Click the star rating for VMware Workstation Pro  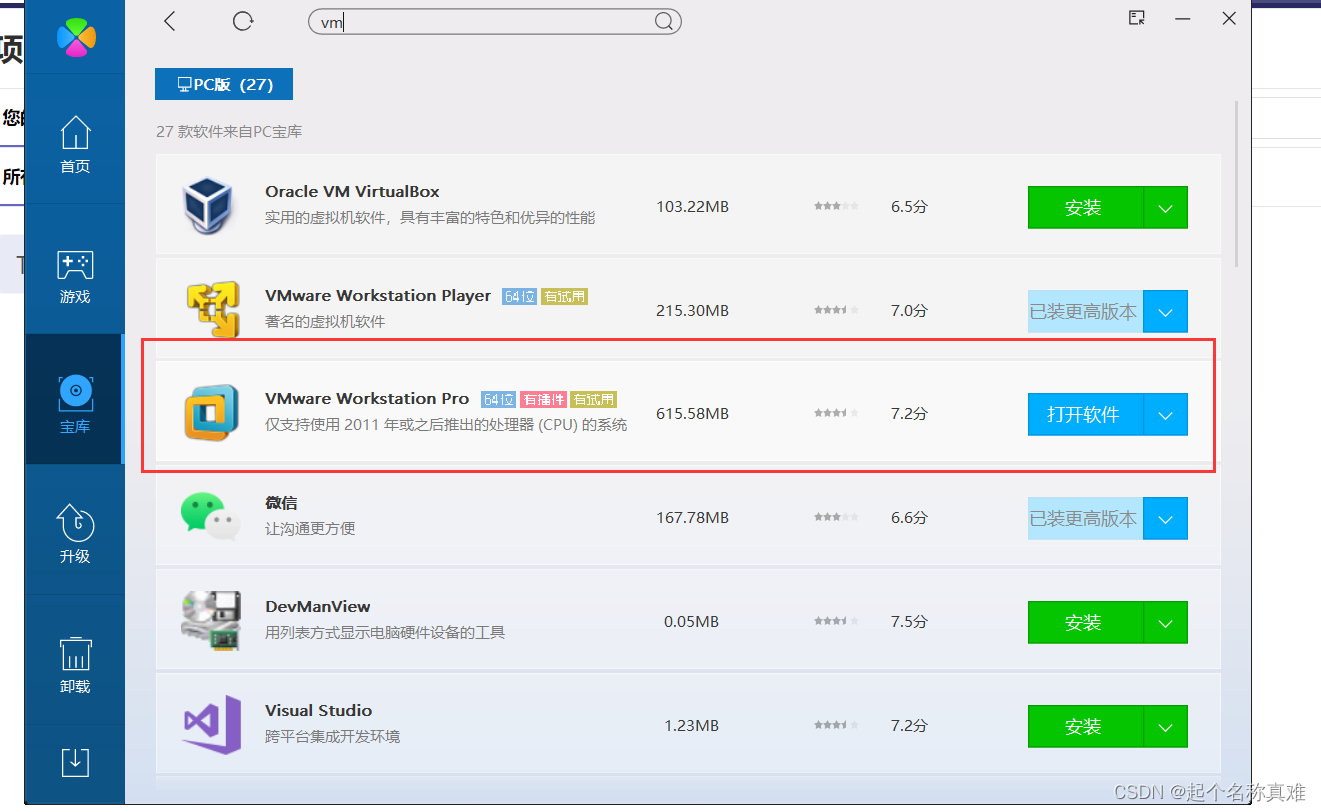(x=836, y=413)
